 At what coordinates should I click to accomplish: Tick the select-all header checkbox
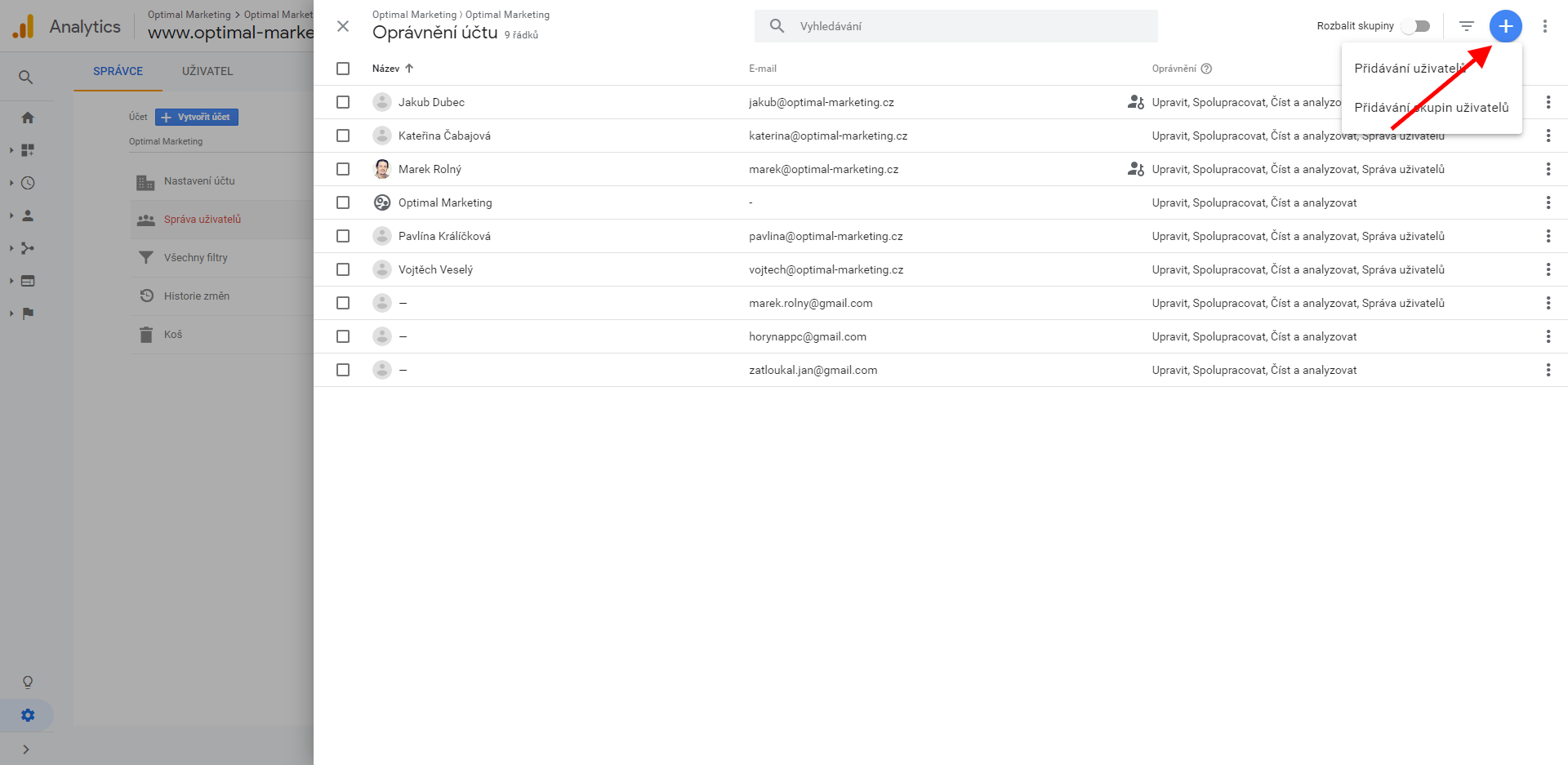[343, 69]
